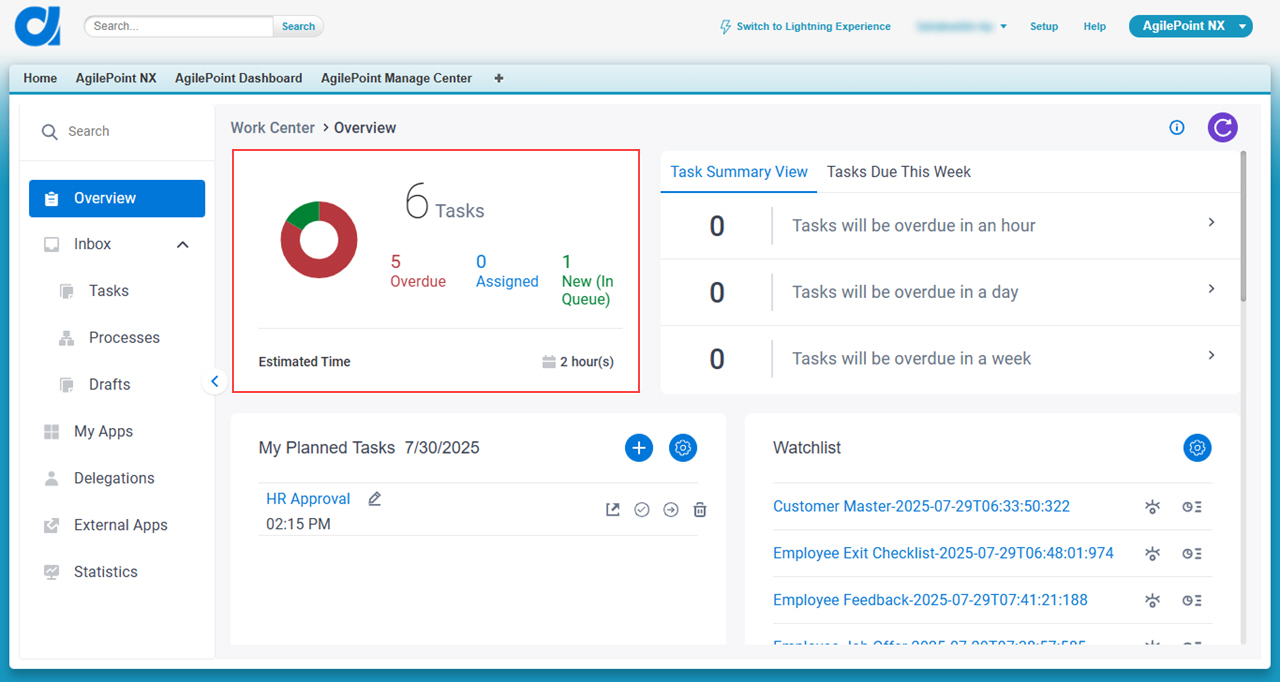Click the Help link

[x=1095, y=27]
